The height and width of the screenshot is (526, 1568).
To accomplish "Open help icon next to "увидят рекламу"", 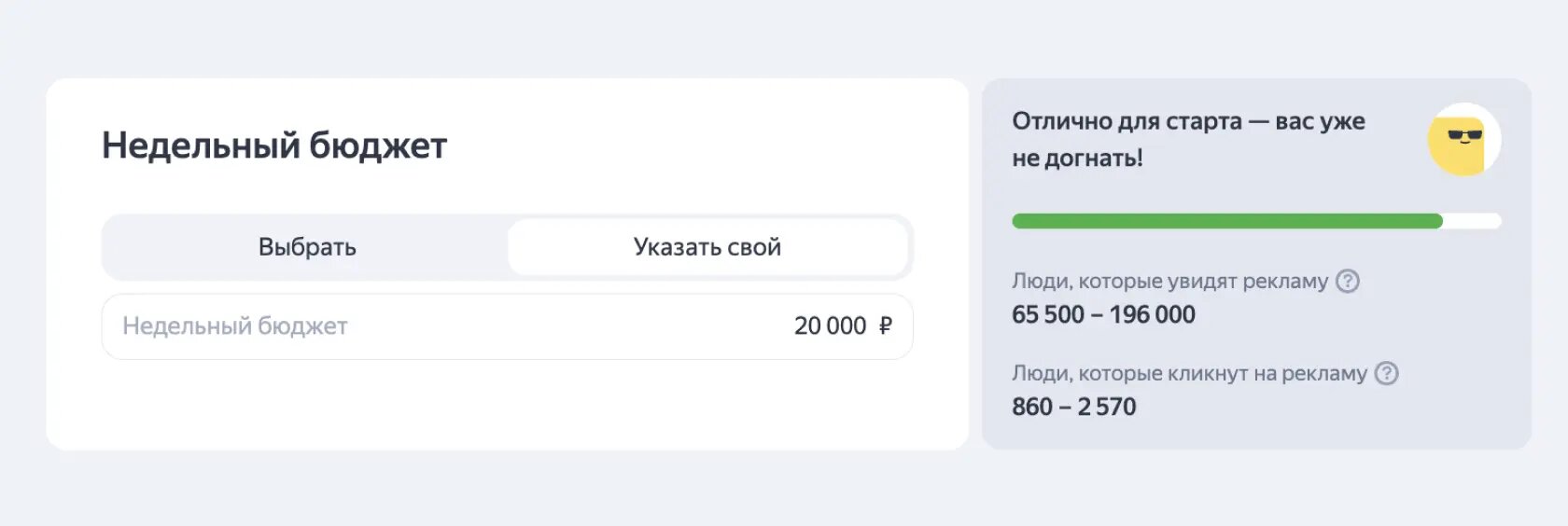I will pos(1348,281).
